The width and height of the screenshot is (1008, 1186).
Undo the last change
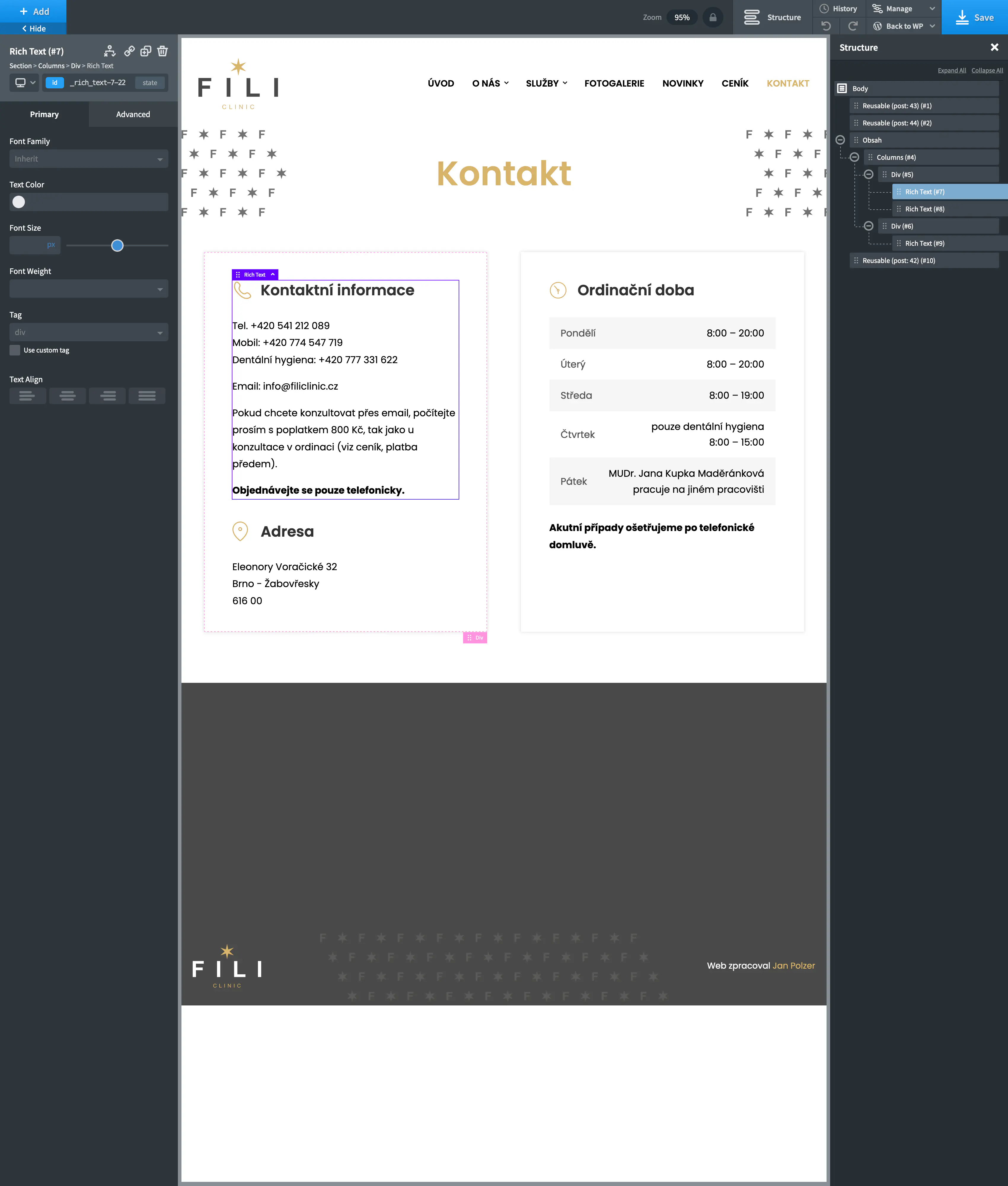click(x=826, y=26)
